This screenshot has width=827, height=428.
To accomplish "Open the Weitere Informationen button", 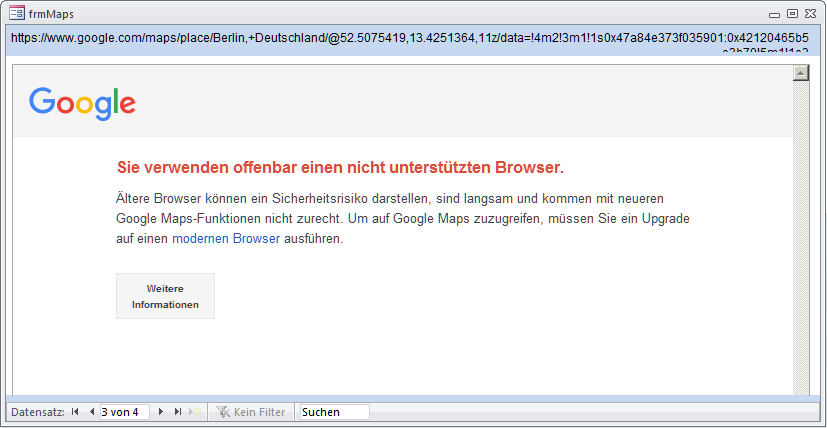I will [x=165, y=296].
